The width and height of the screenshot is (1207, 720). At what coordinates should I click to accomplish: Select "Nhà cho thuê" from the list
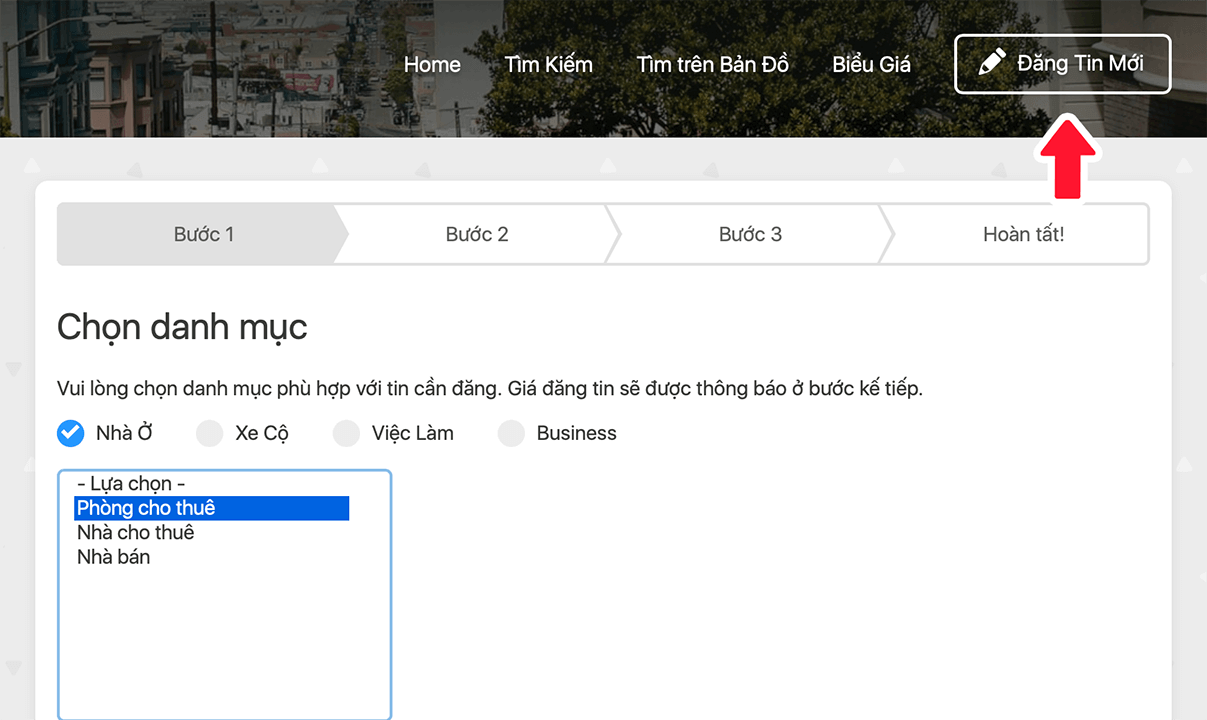coord(135,532)
